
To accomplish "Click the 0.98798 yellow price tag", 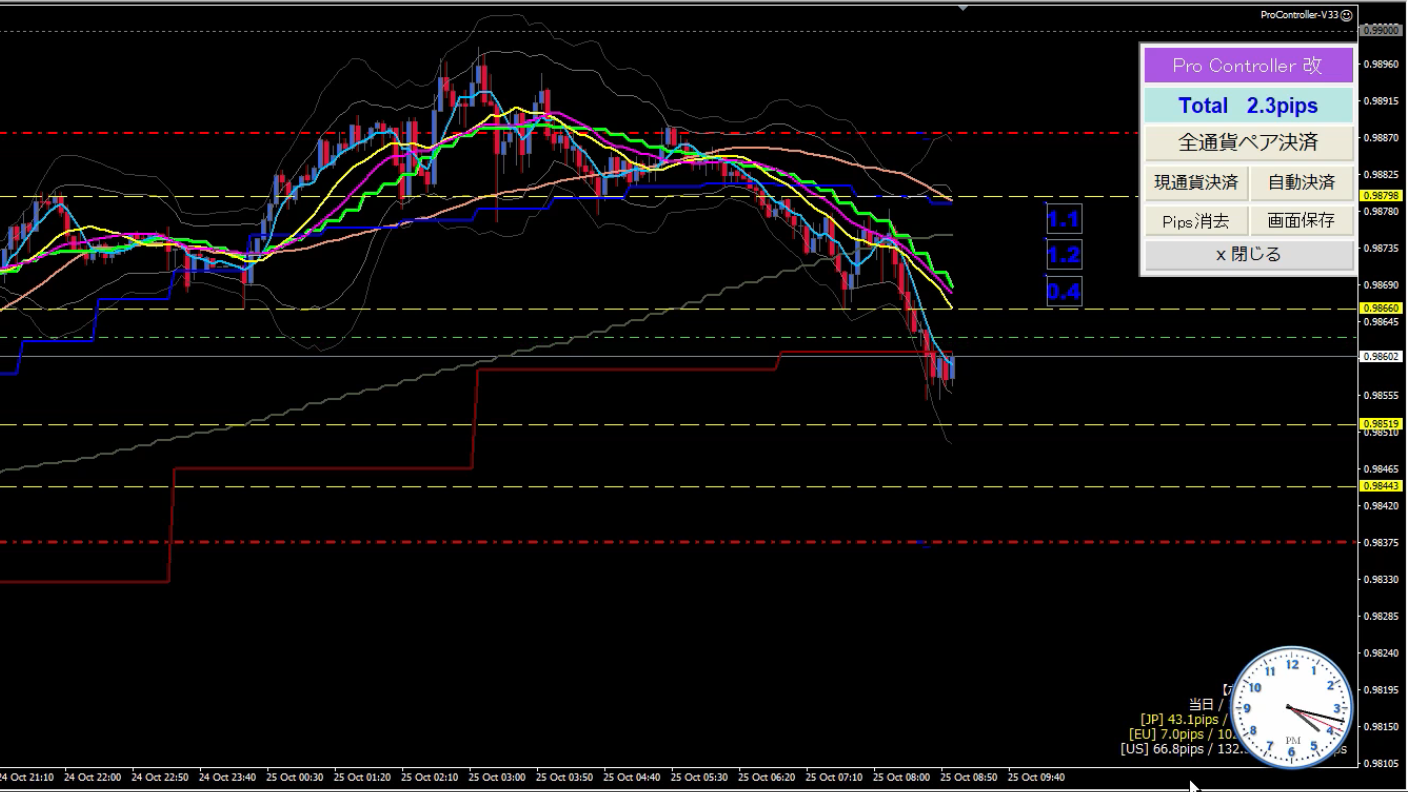I will click(1381, 196).
